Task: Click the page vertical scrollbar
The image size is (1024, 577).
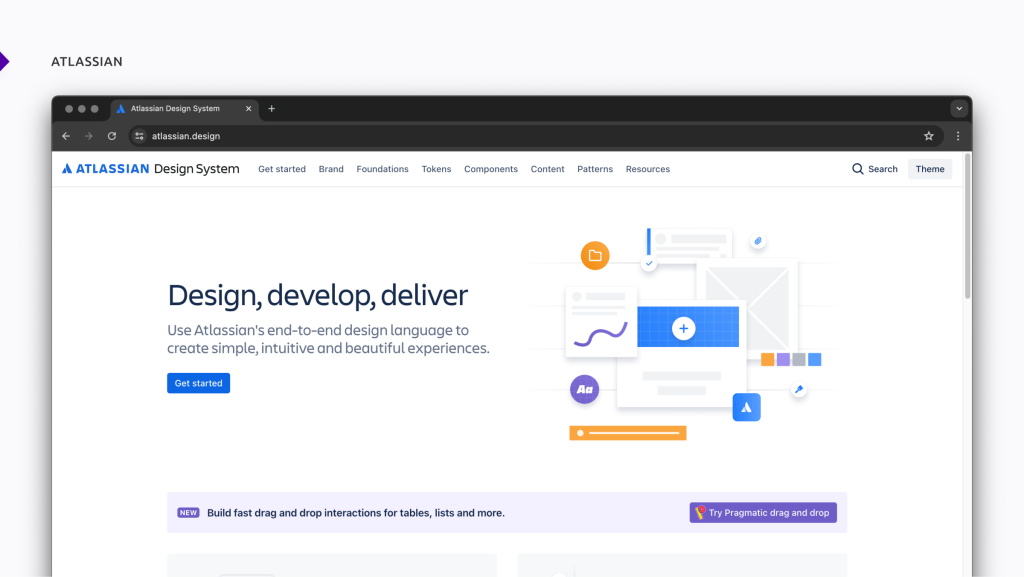Action: pyautogui.click(x=967, y=226)
